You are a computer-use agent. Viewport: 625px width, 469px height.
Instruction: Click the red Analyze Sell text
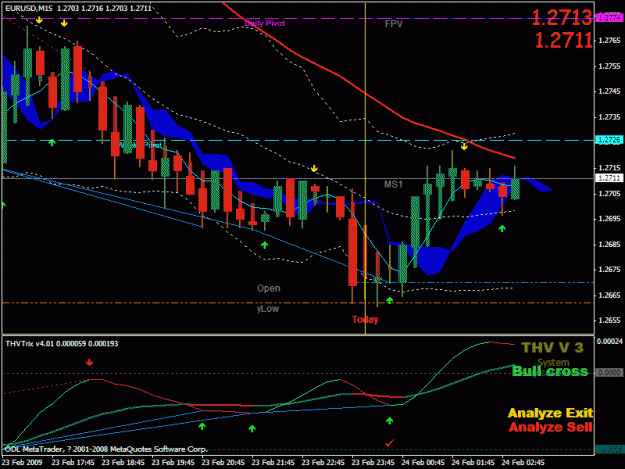coord(550,427)
